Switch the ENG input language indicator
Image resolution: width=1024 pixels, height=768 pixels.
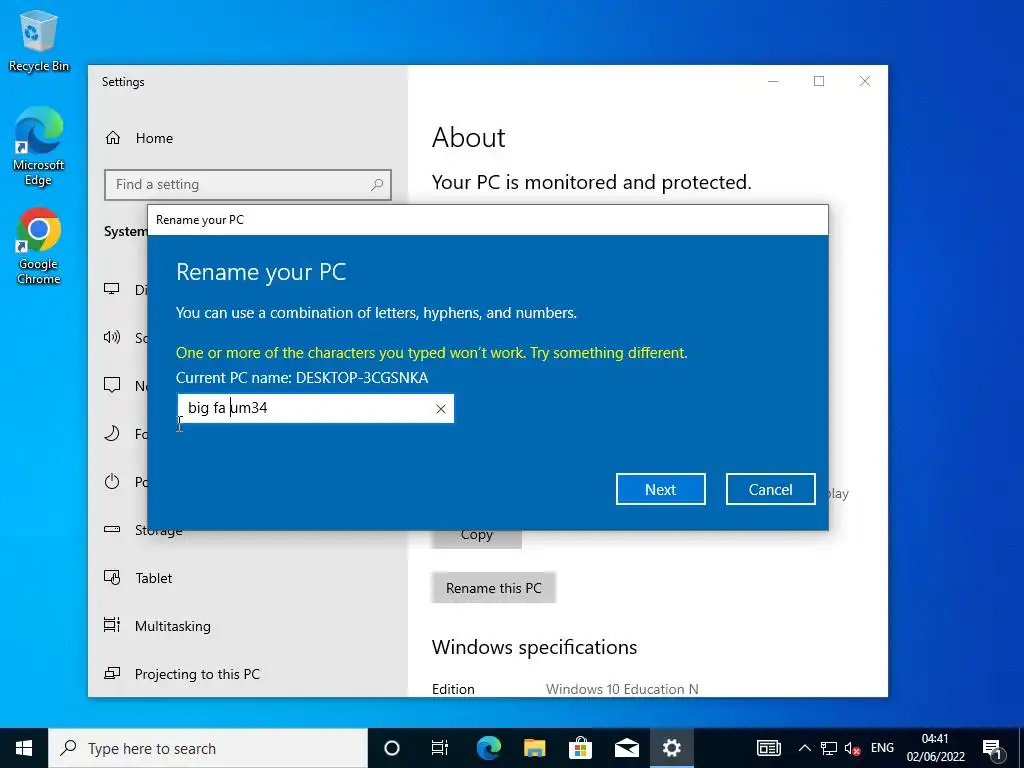point(882,748)
